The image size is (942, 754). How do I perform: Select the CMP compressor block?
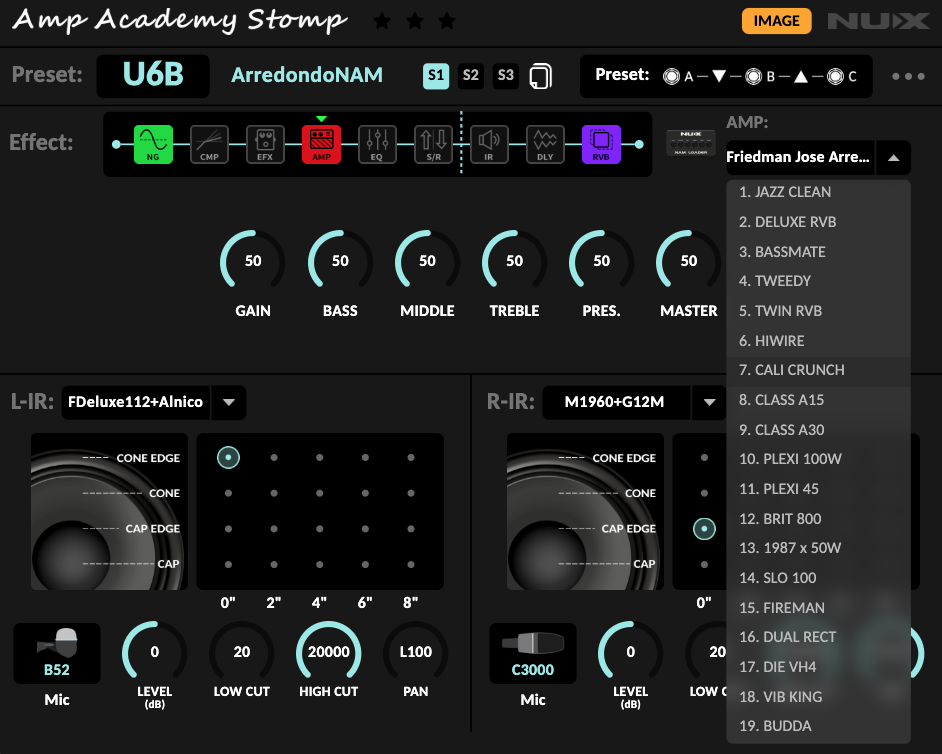click(209, 144)
